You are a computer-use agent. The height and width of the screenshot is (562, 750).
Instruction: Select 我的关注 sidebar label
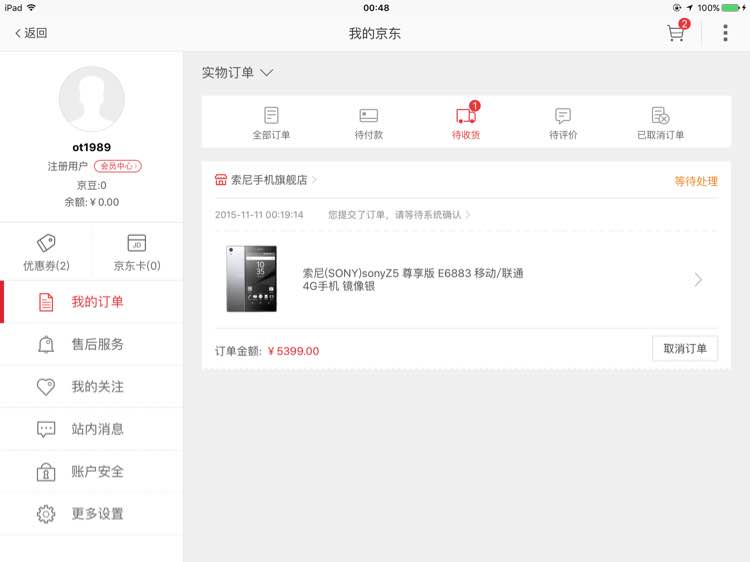[x=98, y=386]
